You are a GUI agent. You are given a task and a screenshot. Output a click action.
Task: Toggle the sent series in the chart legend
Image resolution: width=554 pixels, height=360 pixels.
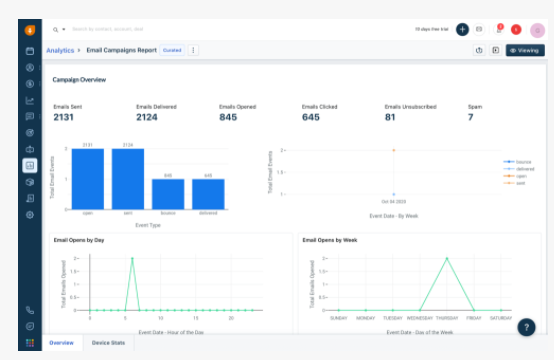514,183
